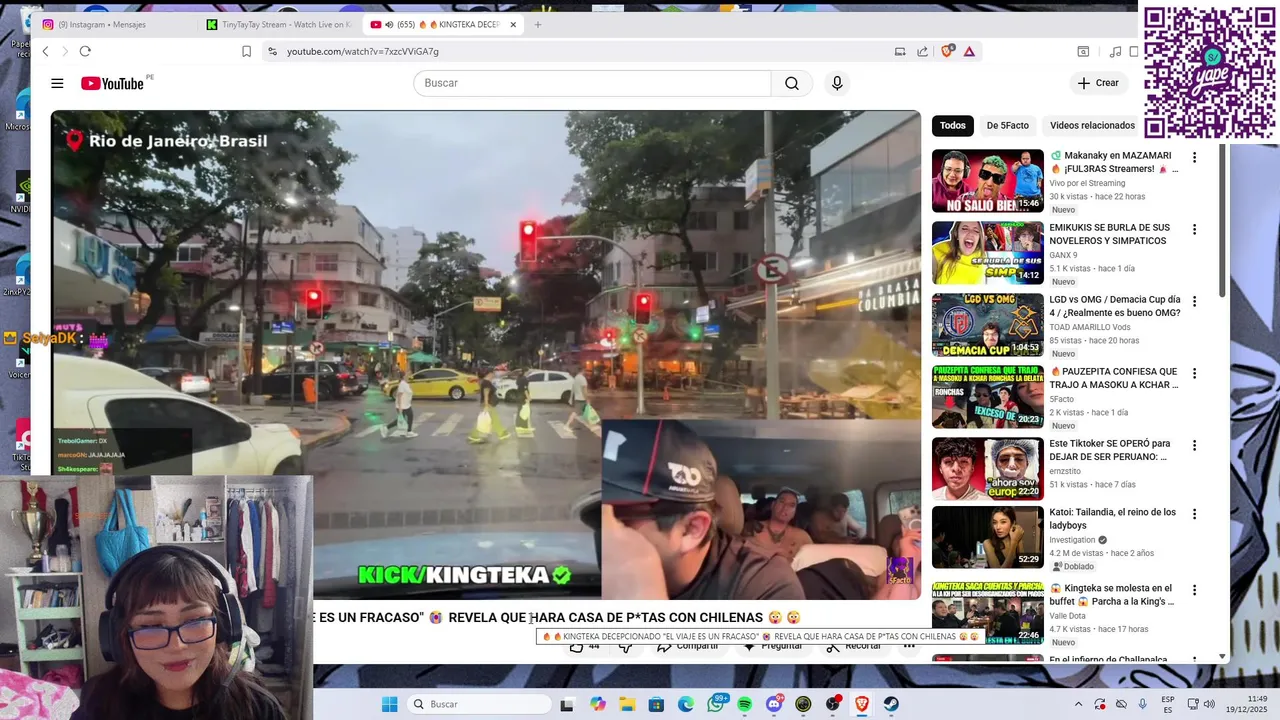Click the main video player

(x=486, y=355)
